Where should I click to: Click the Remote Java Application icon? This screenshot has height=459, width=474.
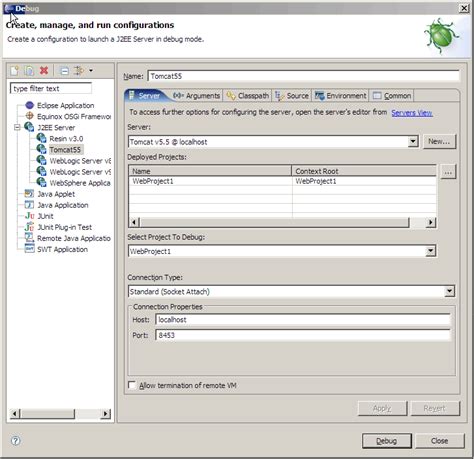tap(29, 238)
